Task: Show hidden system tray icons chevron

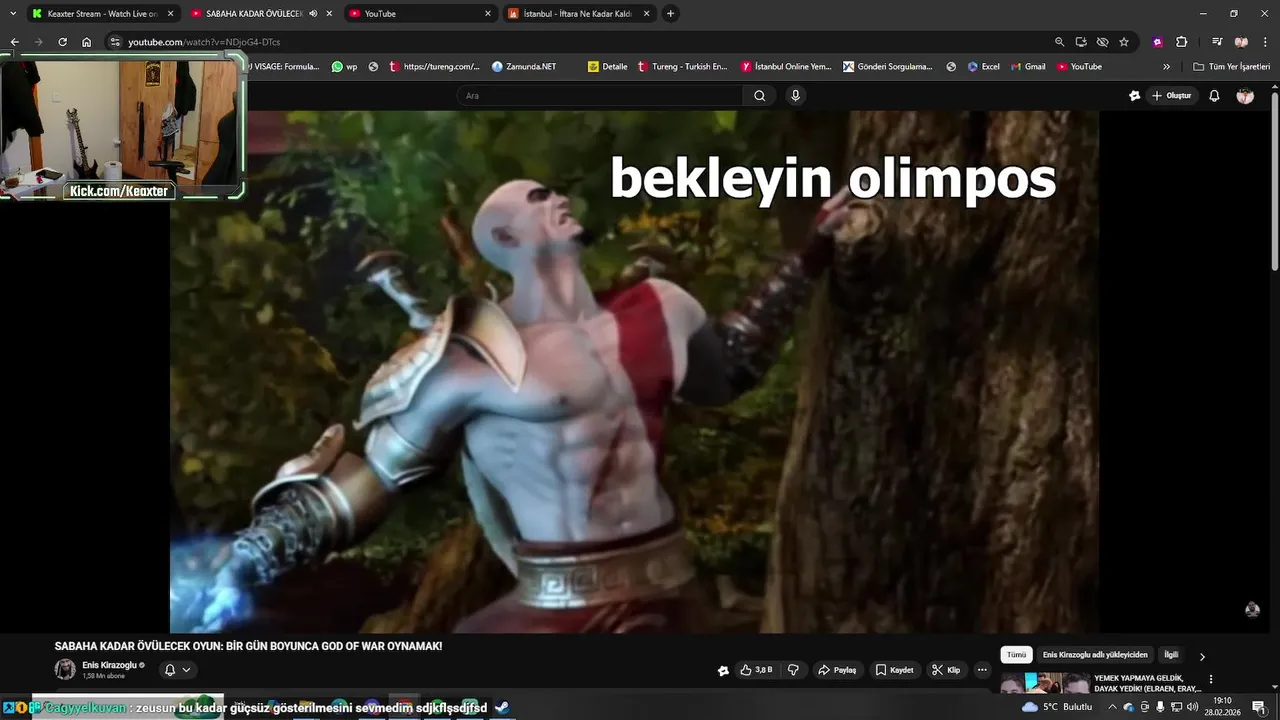Action: click(x=1112, y=707)
